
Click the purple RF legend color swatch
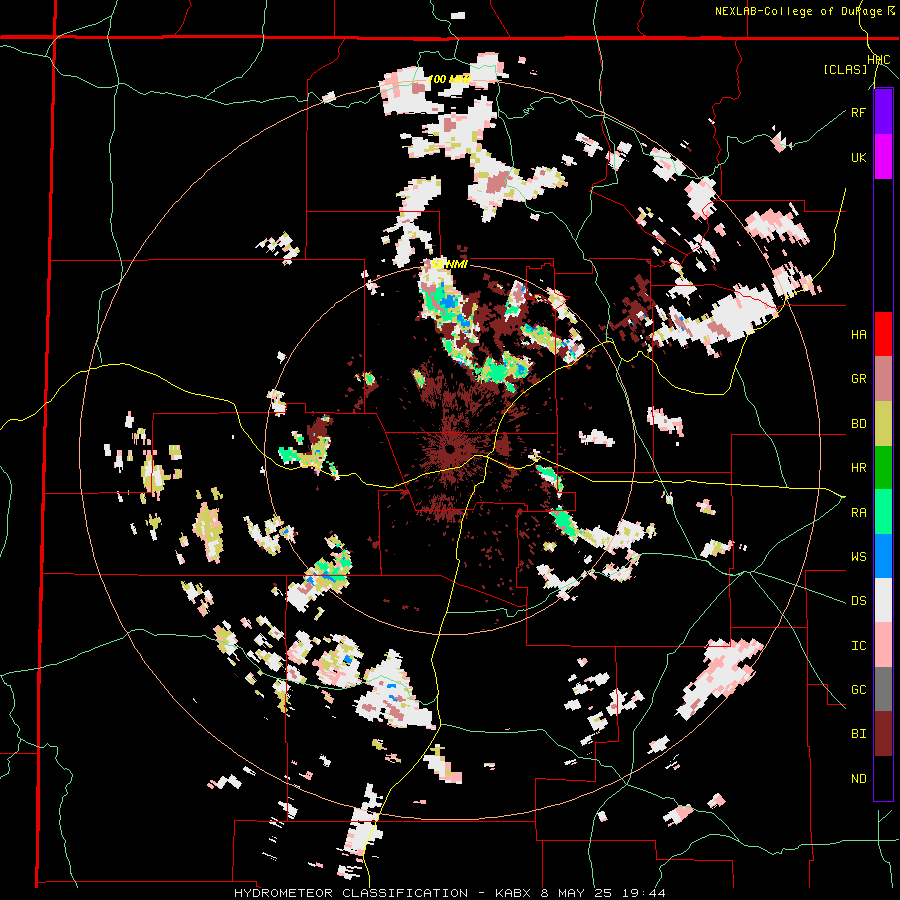pyautogui.click(x=883, y=112)
